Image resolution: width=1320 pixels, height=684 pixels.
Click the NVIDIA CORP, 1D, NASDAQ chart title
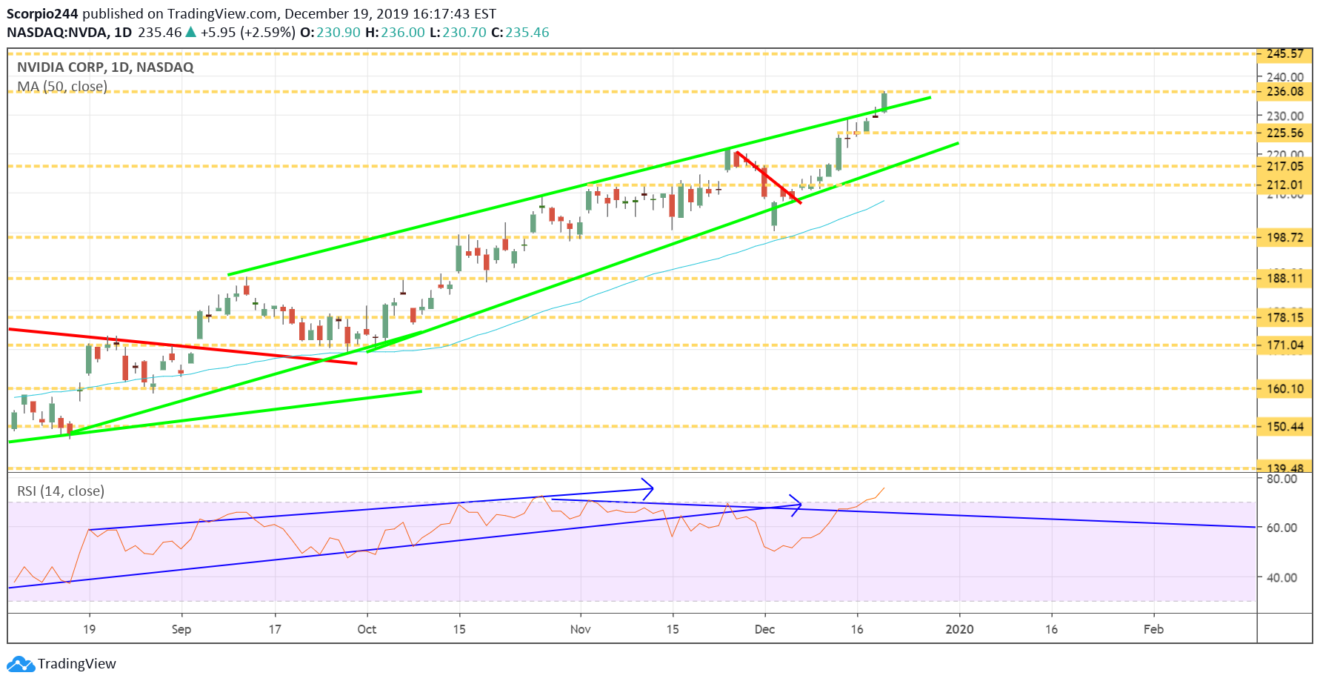(x=105, y=68)
